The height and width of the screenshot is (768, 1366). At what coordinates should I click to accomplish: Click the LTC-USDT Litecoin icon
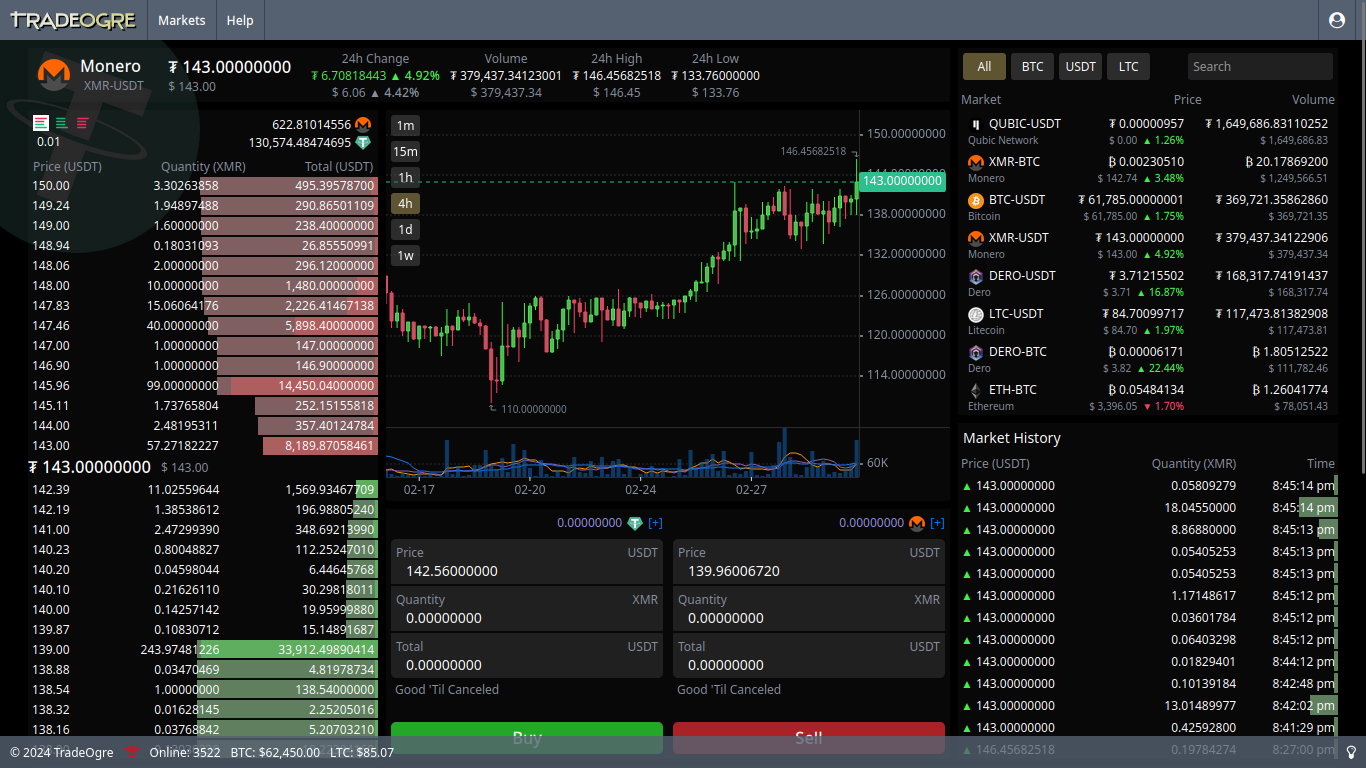pyautogui.click(x=976, y=314)
